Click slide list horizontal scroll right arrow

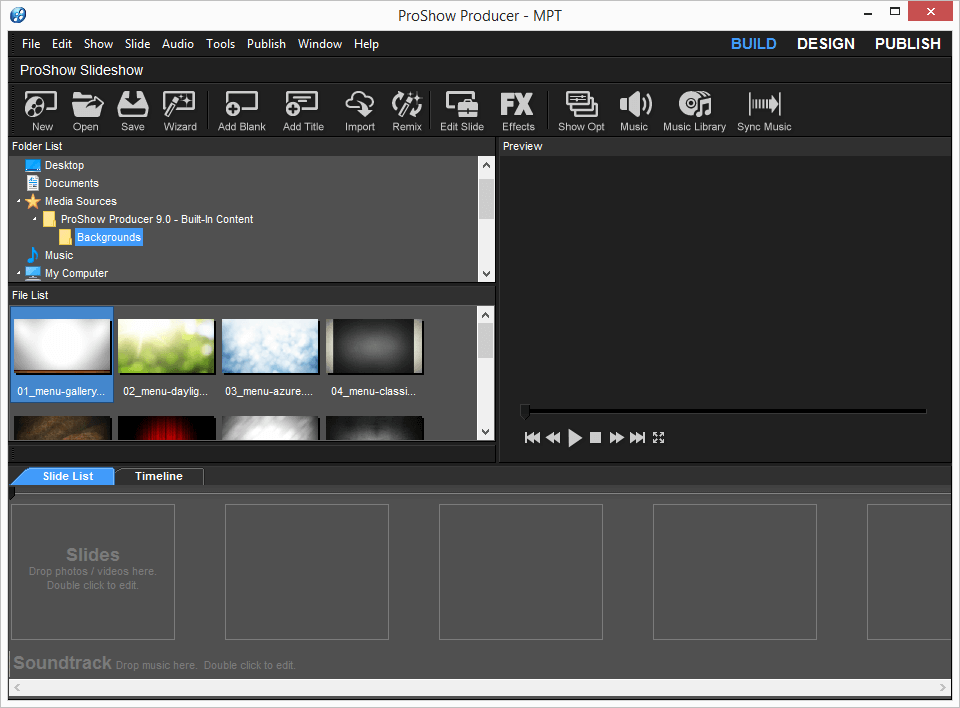tap(943, 687)
